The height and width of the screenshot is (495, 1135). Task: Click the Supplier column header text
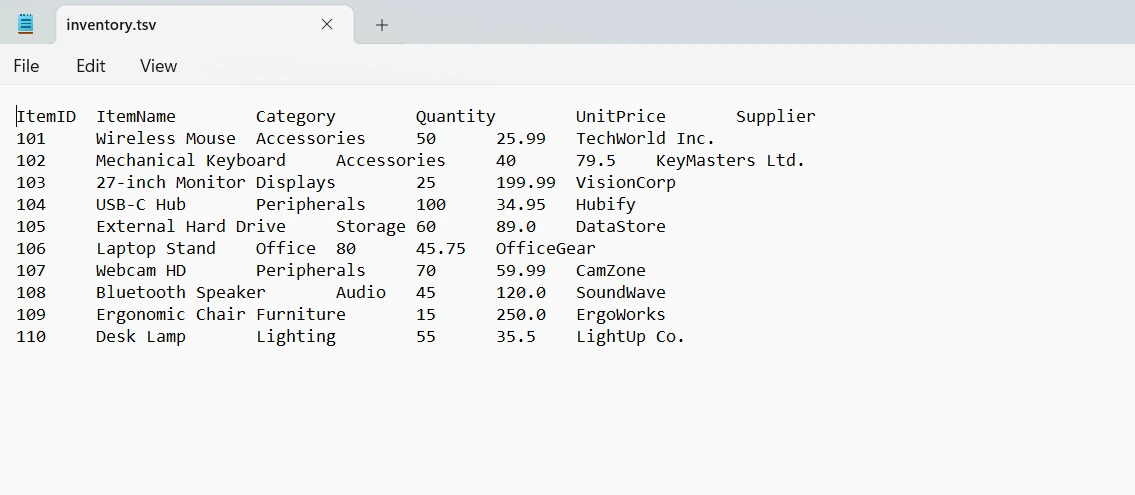tap(775, 116)
